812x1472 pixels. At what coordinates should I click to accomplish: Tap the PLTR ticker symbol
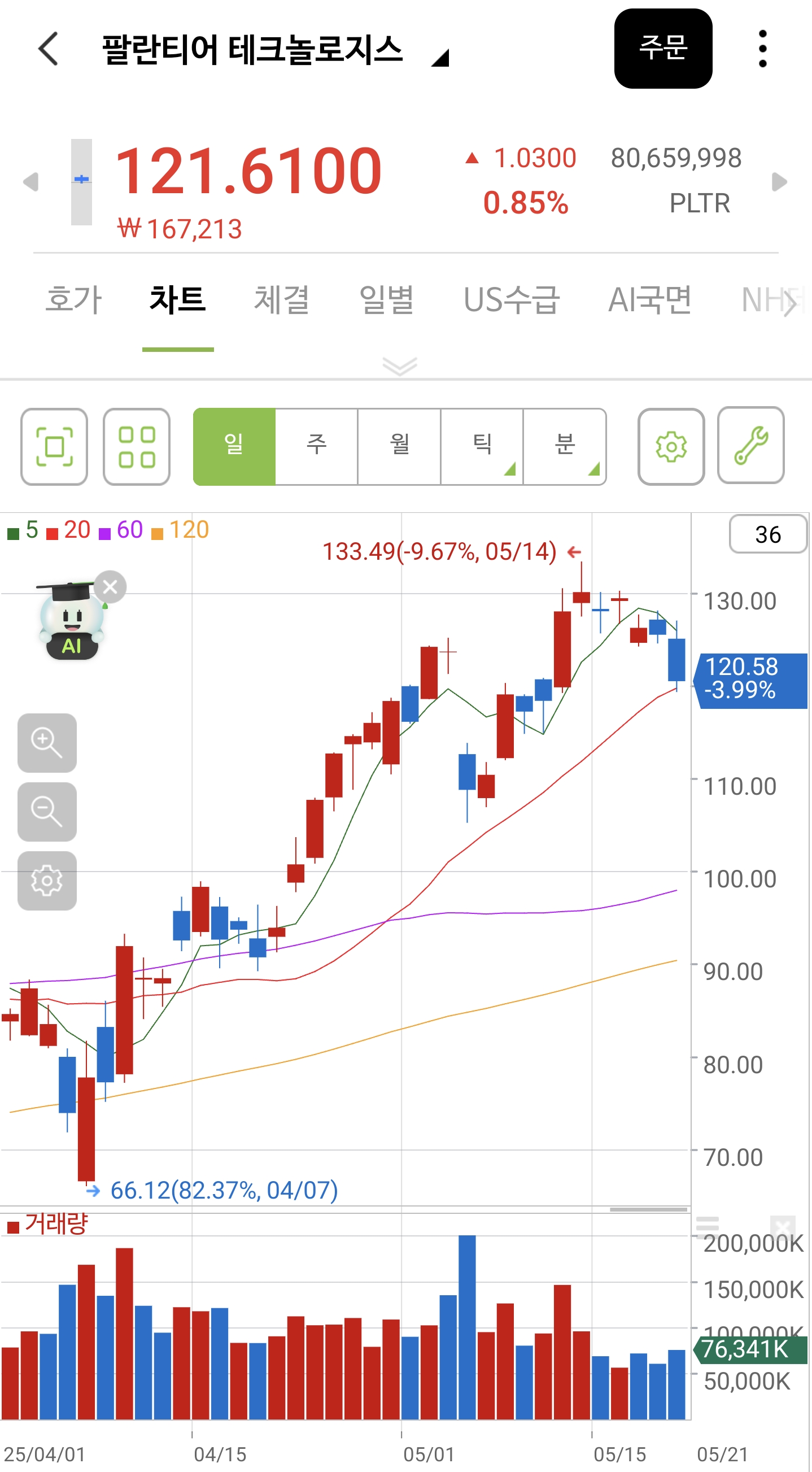(700, 203)
